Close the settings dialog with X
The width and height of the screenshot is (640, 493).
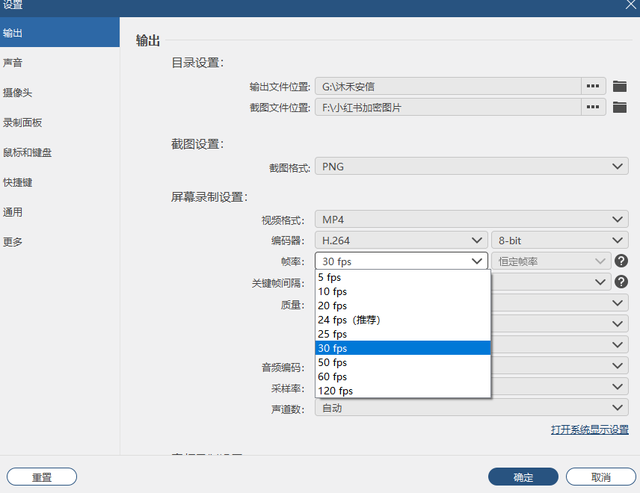(631, 5)
